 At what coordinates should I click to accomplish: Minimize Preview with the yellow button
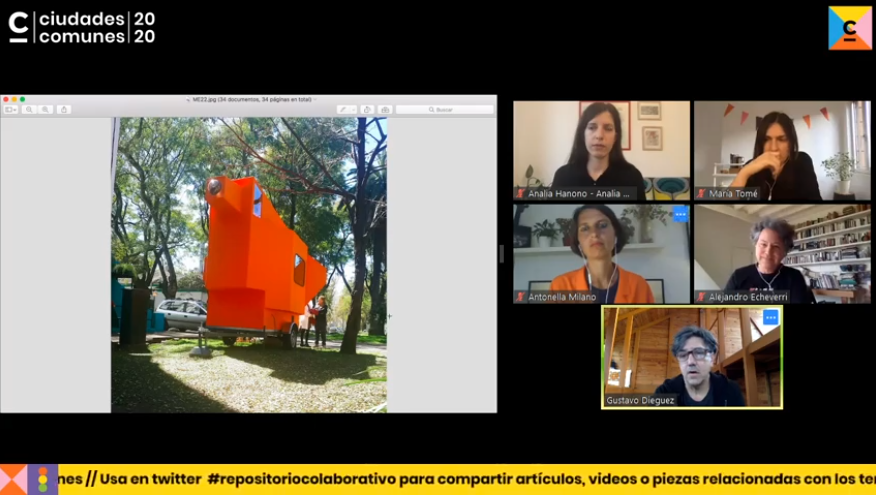14,99
